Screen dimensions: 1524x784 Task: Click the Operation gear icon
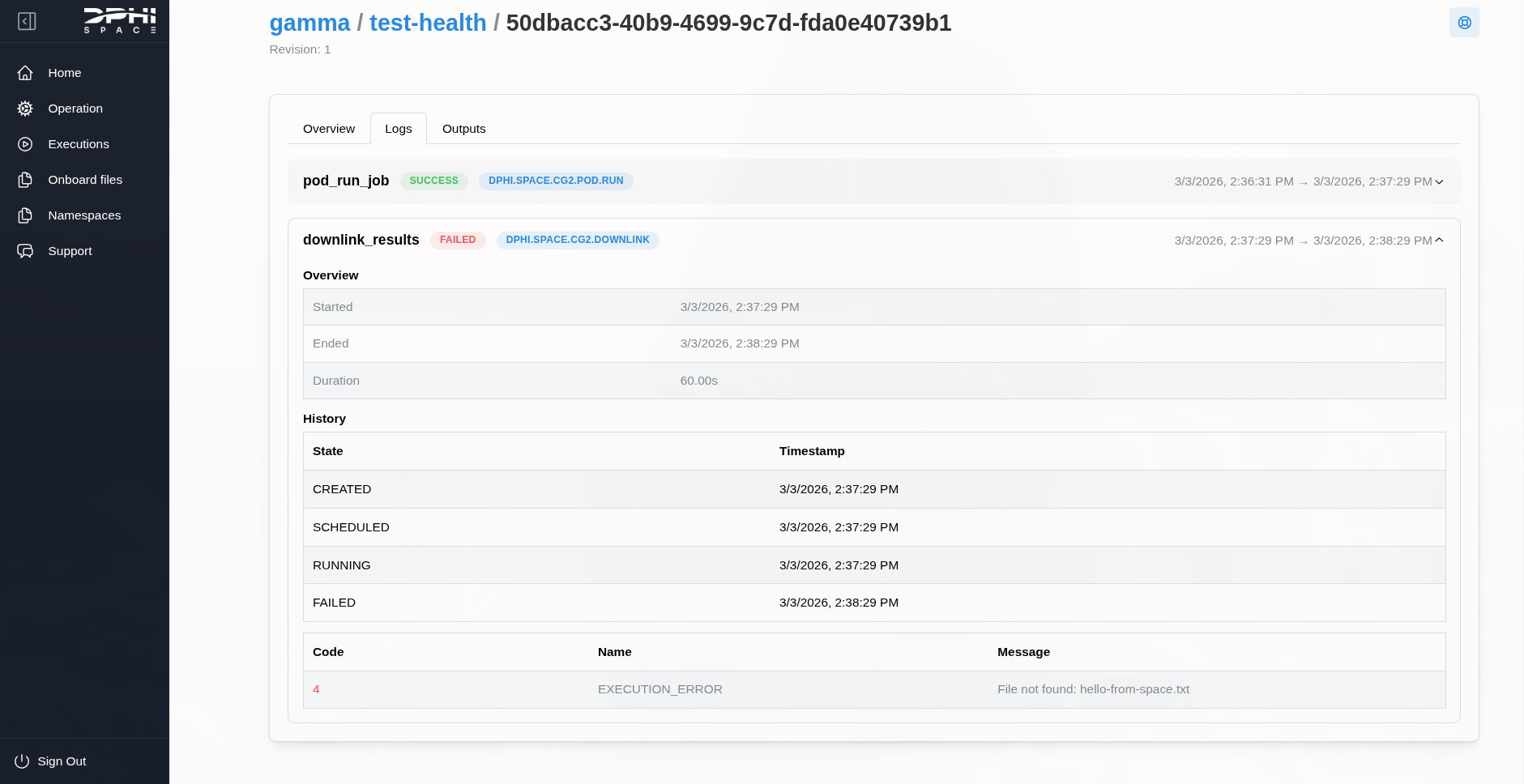coord(25,109)
